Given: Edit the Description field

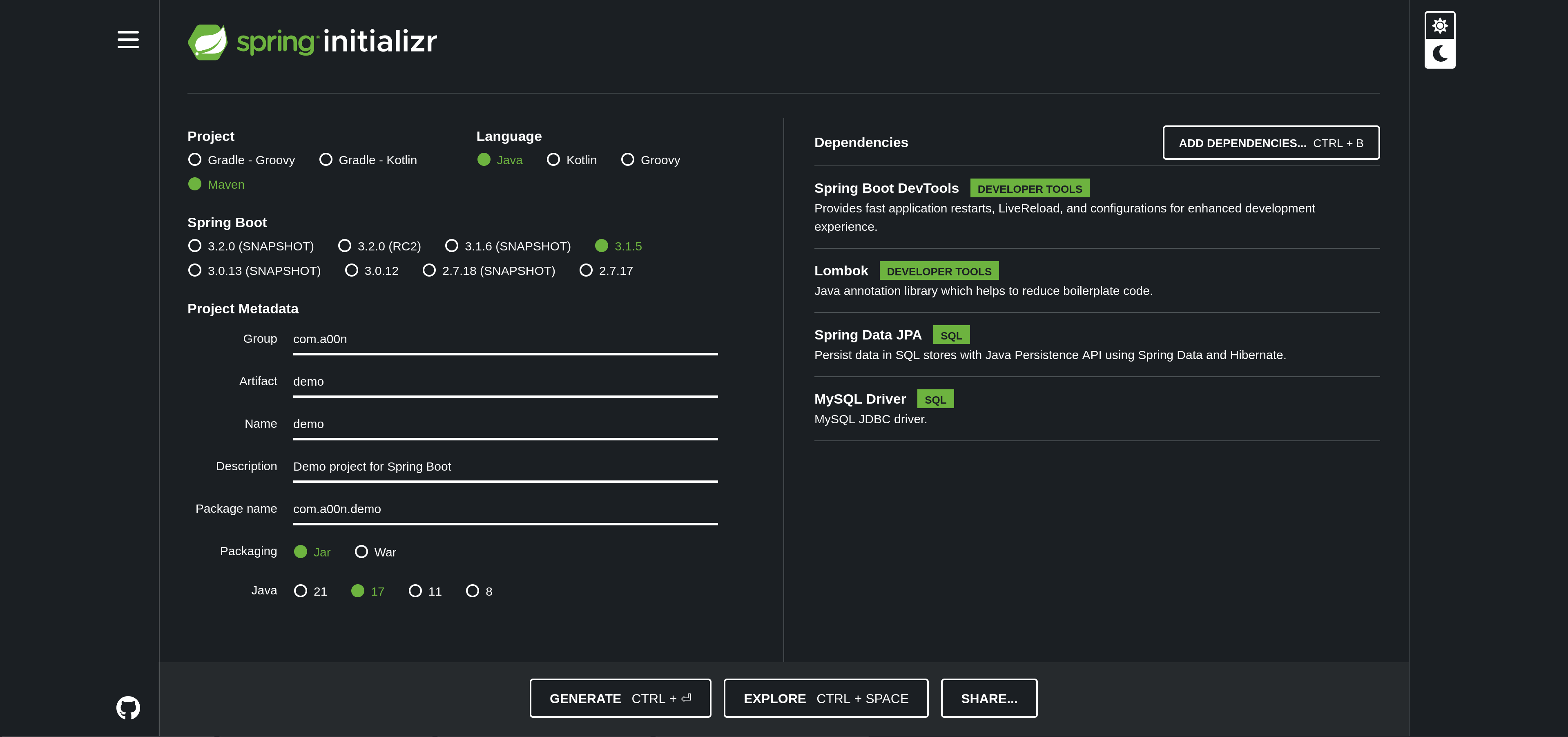Looking at the screenshot, I should [505, 467].
